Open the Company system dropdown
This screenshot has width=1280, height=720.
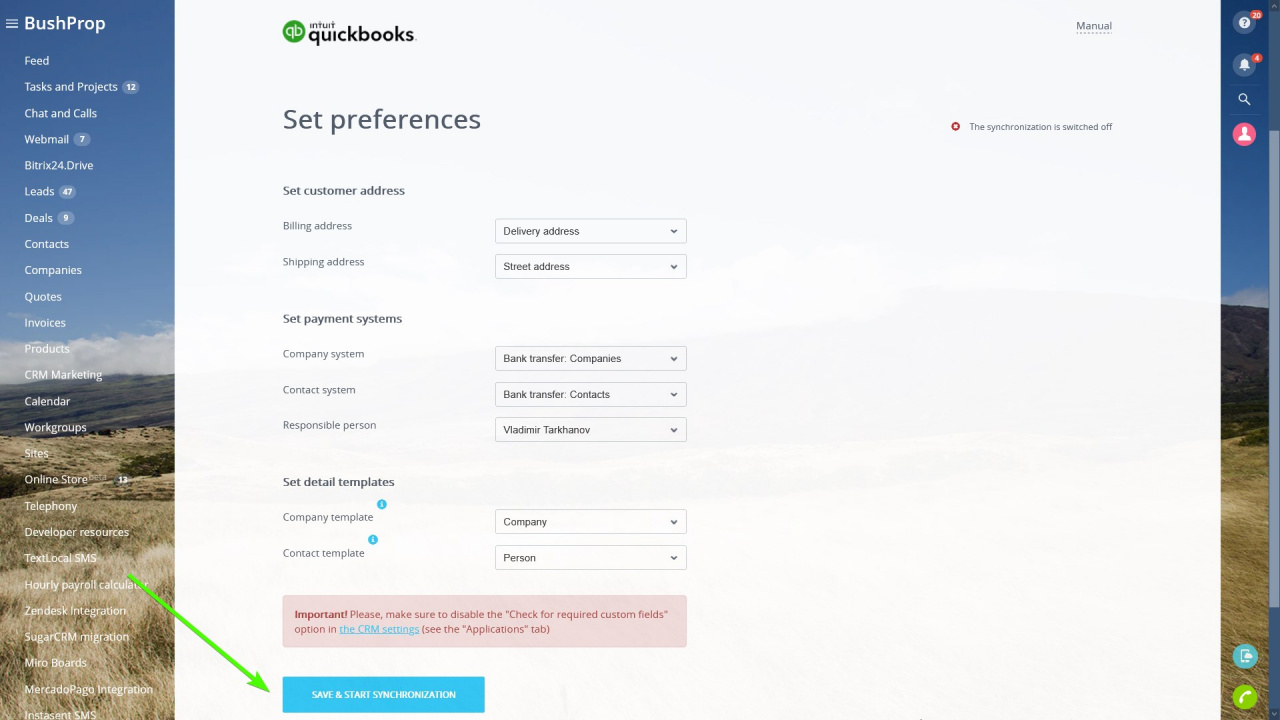591,358
